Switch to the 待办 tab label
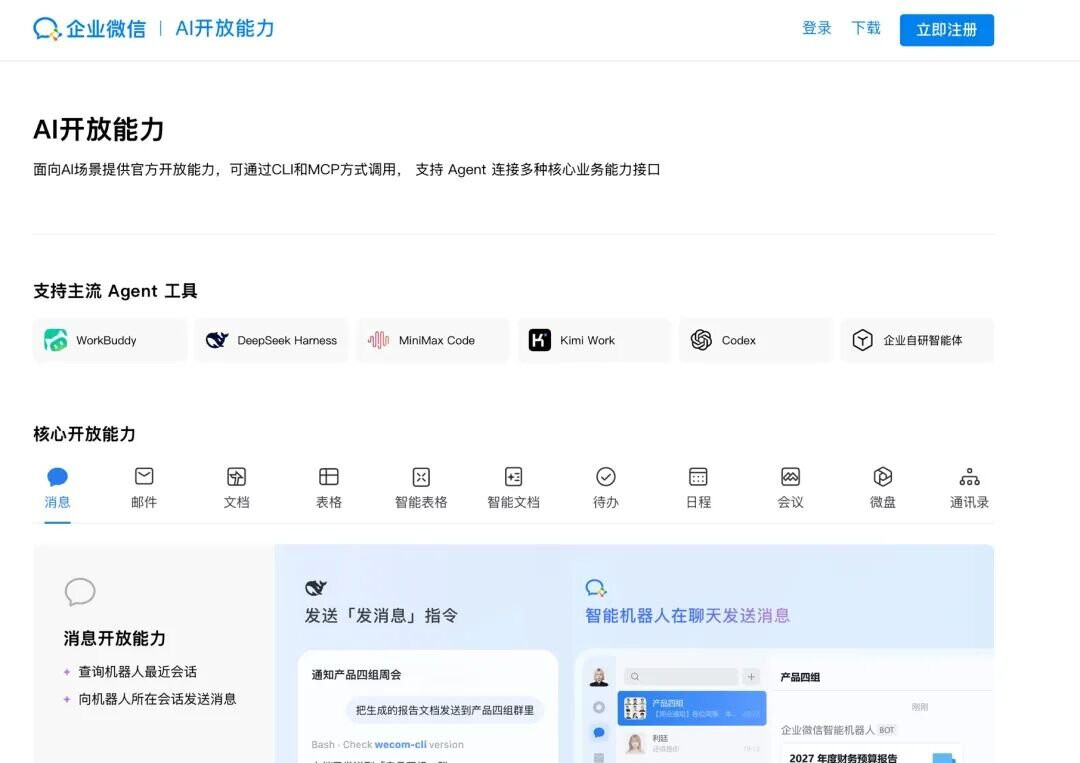Viewport: 1080px width, 763px height. 605,502
